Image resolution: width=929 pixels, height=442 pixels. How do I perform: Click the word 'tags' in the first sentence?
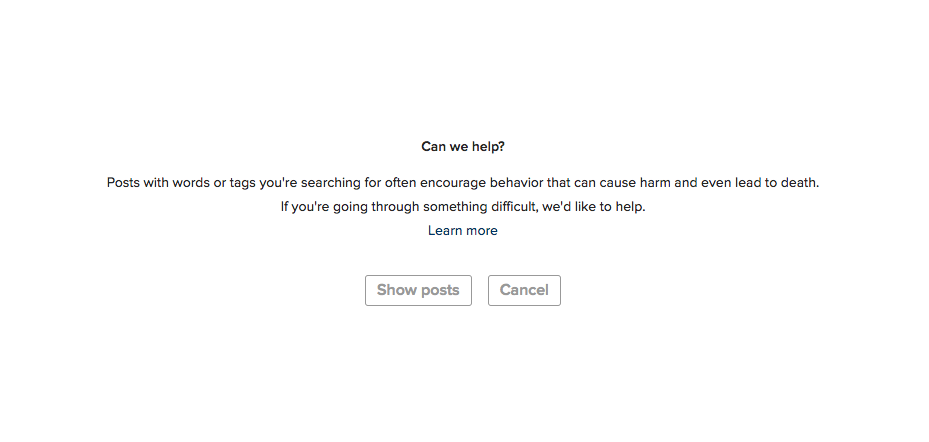click(x=242, y=183)
